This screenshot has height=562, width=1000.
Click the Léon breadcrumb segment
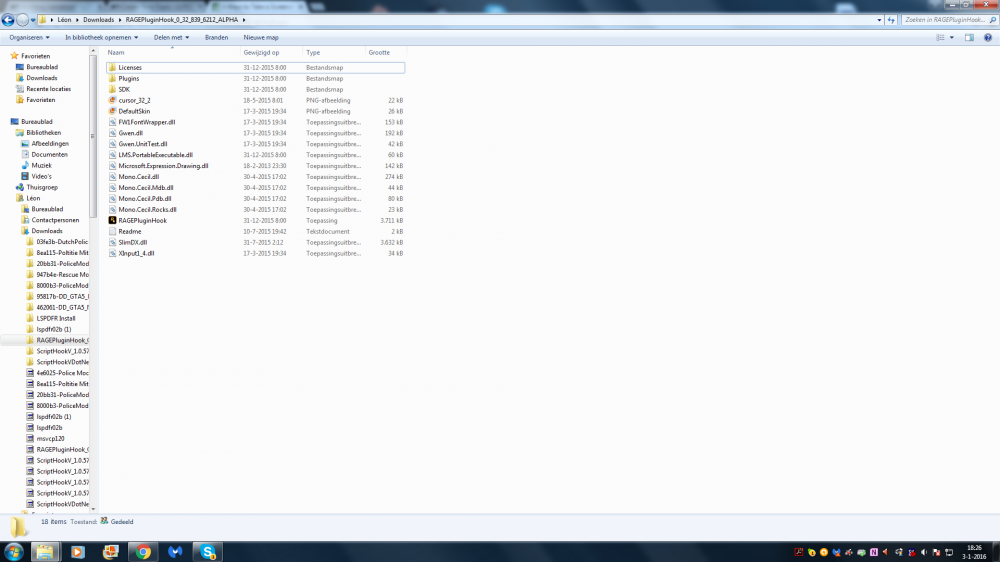pyautogui.click(x=64, y=20)
